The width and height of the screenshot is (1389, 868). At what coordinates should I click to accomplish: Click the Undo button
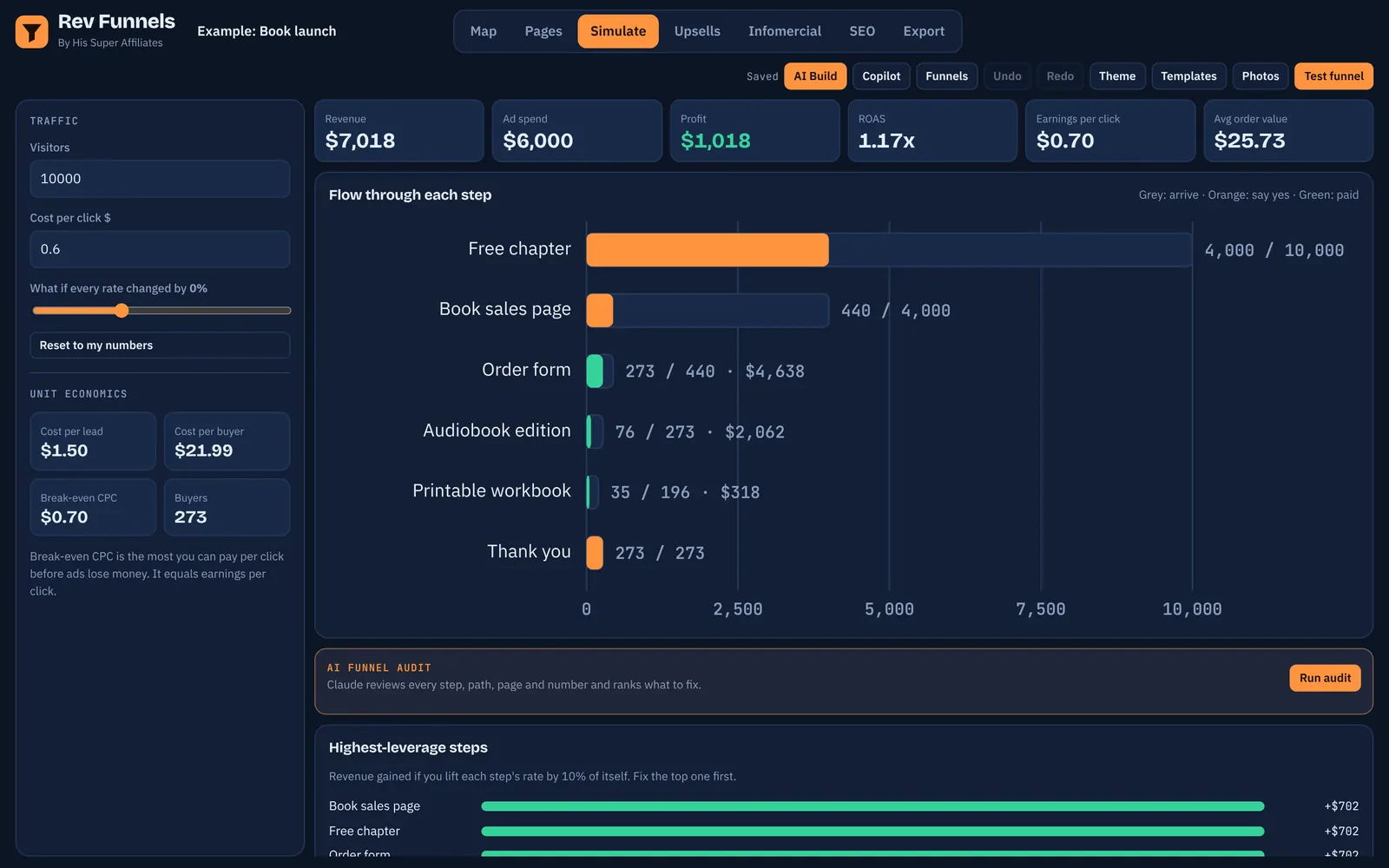[1007, 76]
